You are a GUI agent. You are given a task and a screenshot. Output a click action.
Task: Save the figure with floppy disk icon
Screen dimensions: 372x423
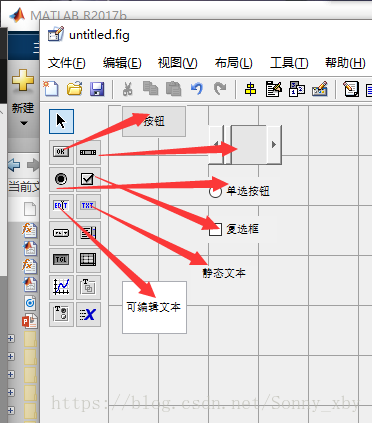(97, 89)
